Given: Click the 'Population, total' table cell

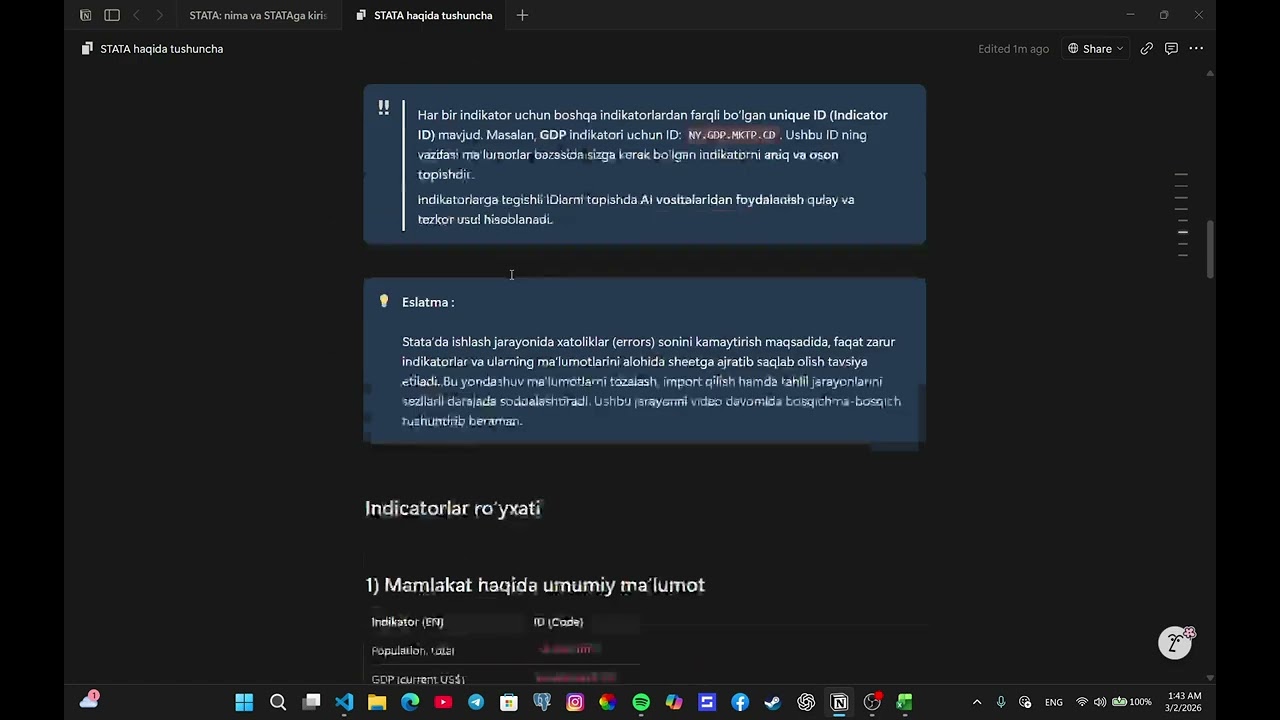Looking at the screenshot, I should (413, 651).
